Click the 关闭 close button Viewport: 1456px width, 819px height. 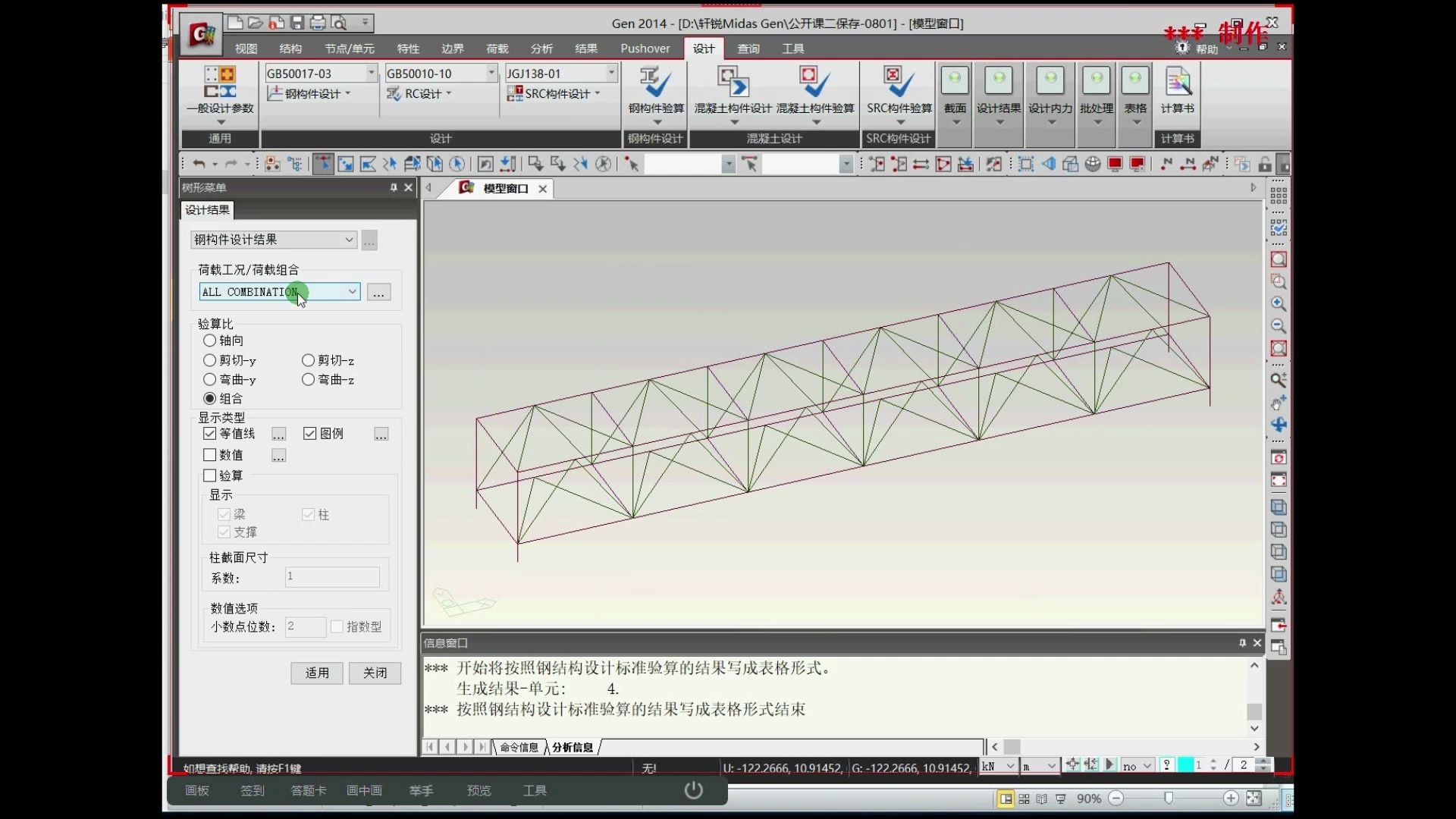[x=375, y=673]
